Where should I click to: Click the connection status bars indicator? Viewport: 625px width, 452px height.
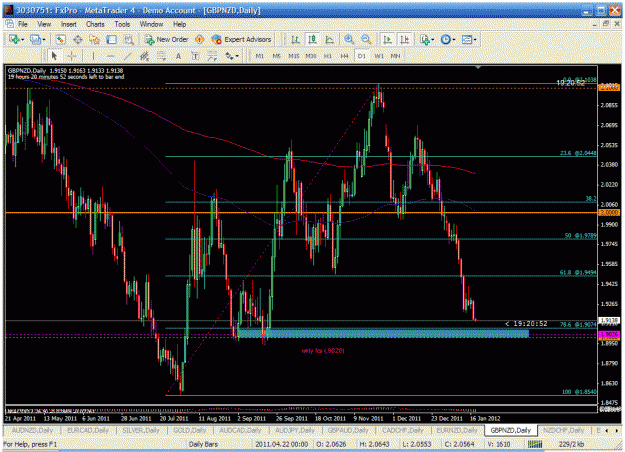pyautogui.click(x=535, y=444)
